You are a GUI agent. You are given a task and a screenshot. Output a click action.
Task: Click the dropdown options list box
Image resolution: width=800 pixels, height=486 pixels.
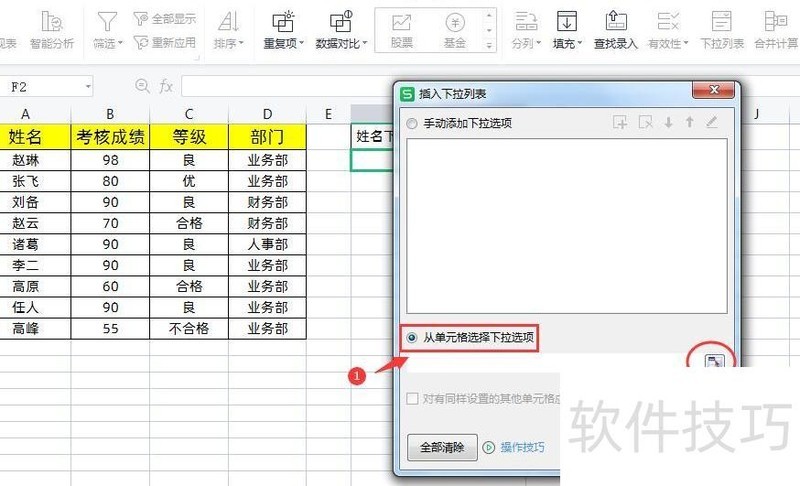567,226
